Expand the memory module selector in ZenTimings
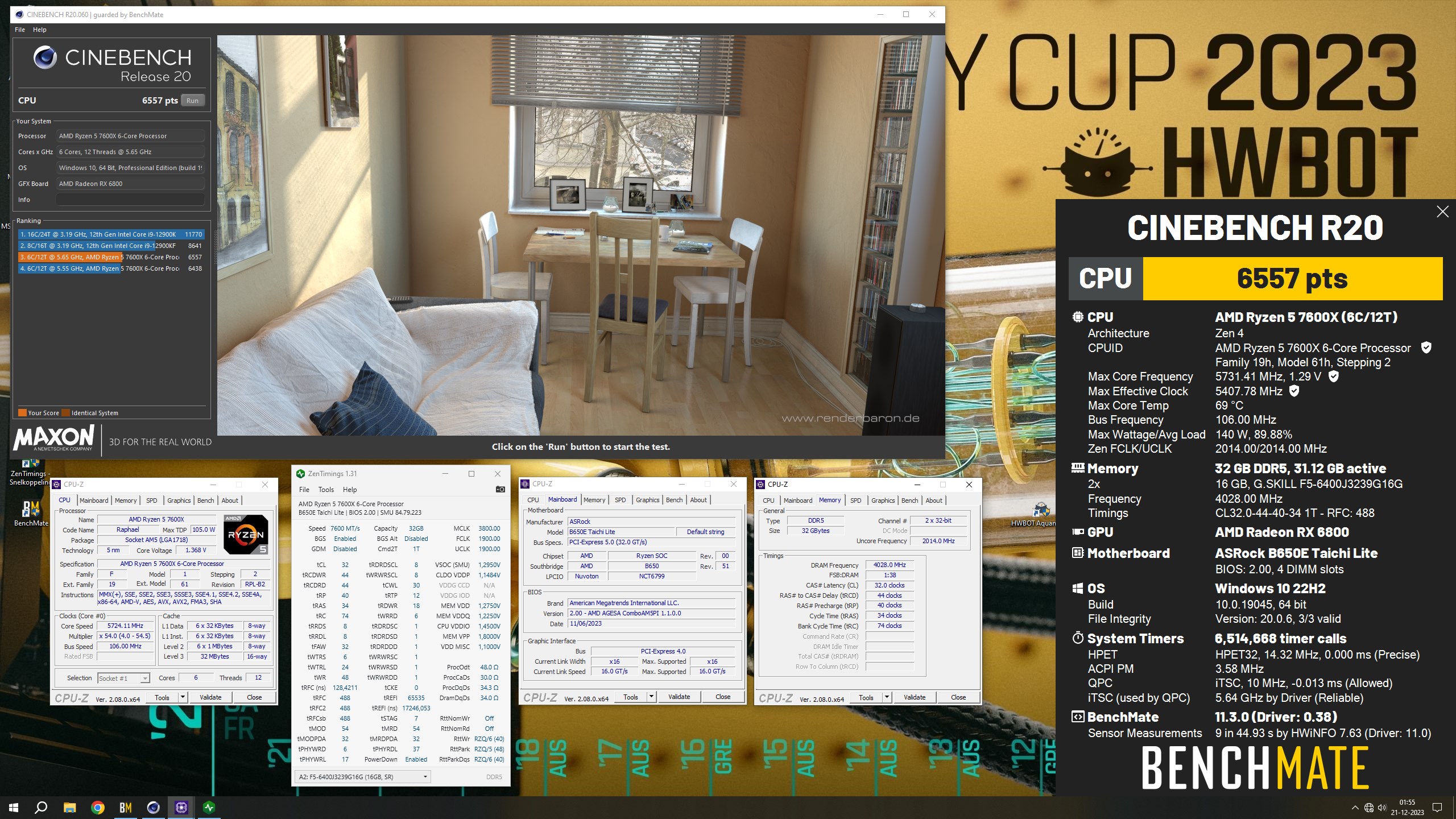 (x=362, y=777)
